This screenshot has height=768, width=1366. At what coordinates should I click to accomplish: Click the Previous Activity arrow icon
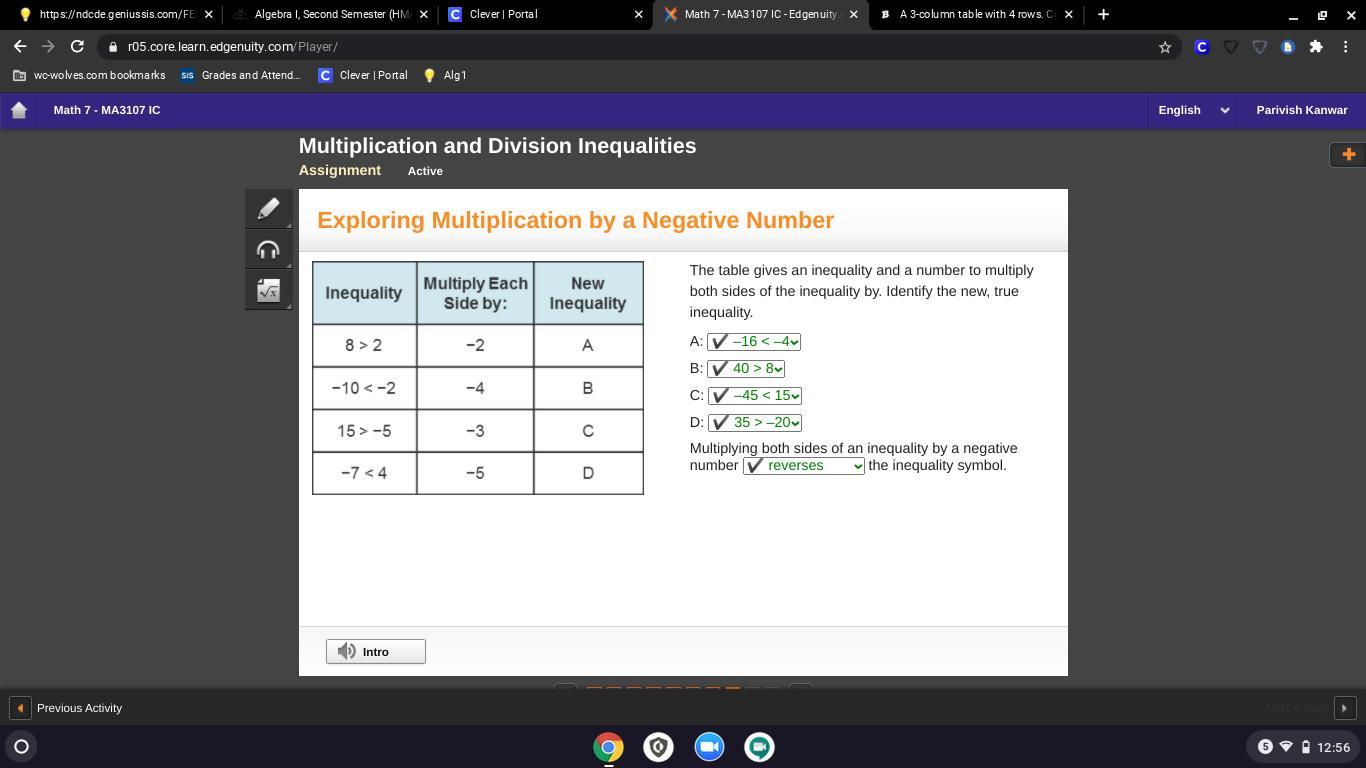pos(20,708)
